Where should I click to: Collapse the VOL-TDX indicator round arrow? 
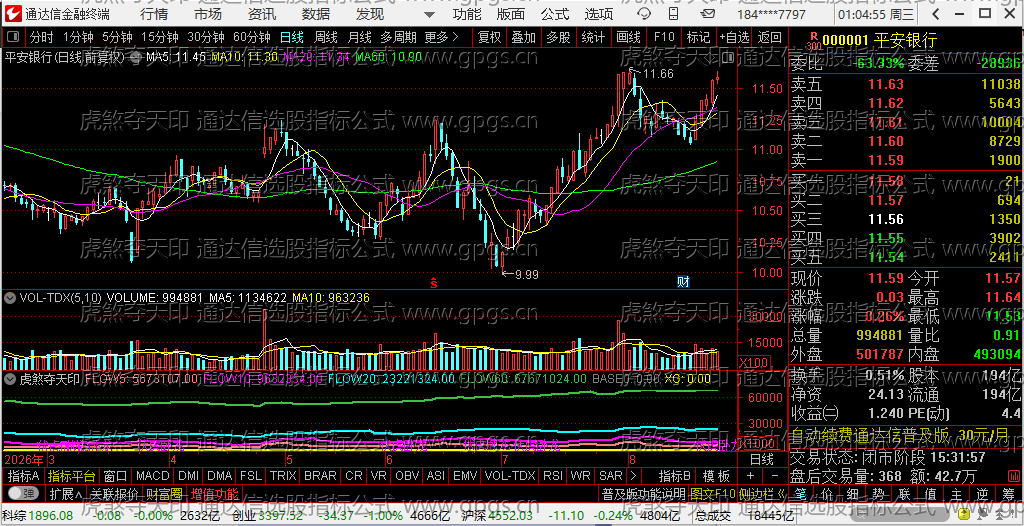(10, 298)
